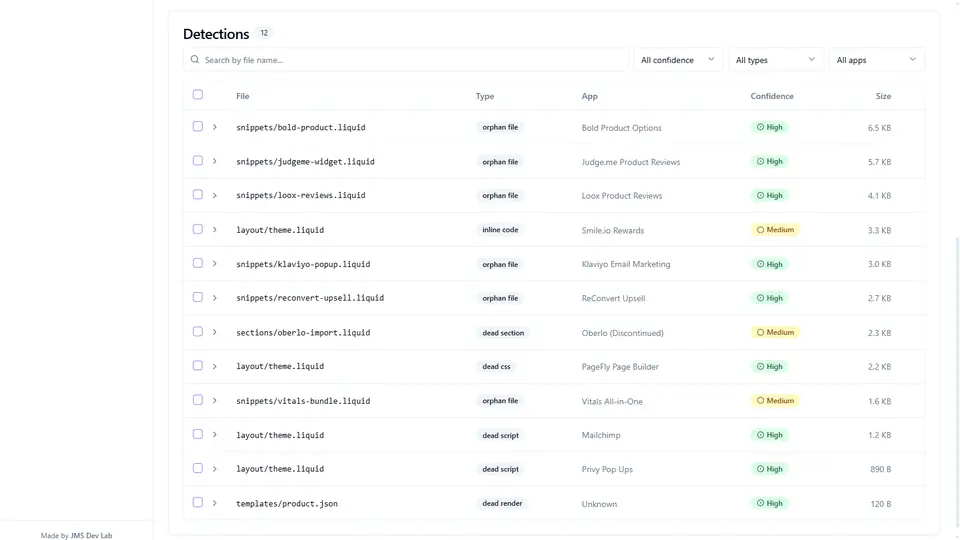Click the Size column header

(883, 96)
